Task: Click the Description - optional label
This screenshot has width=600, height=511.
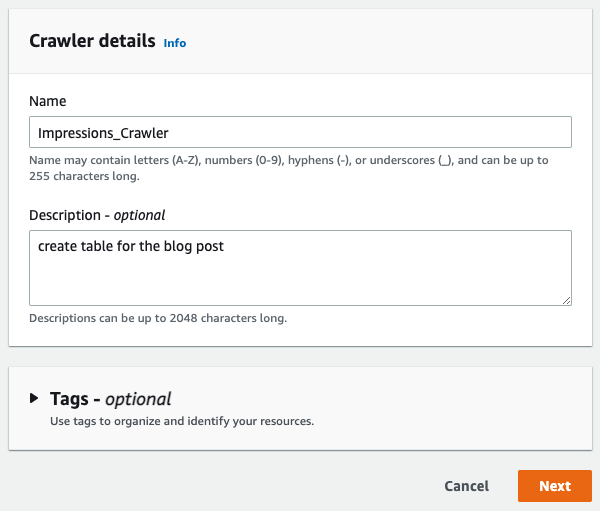Action: (97, 215)
